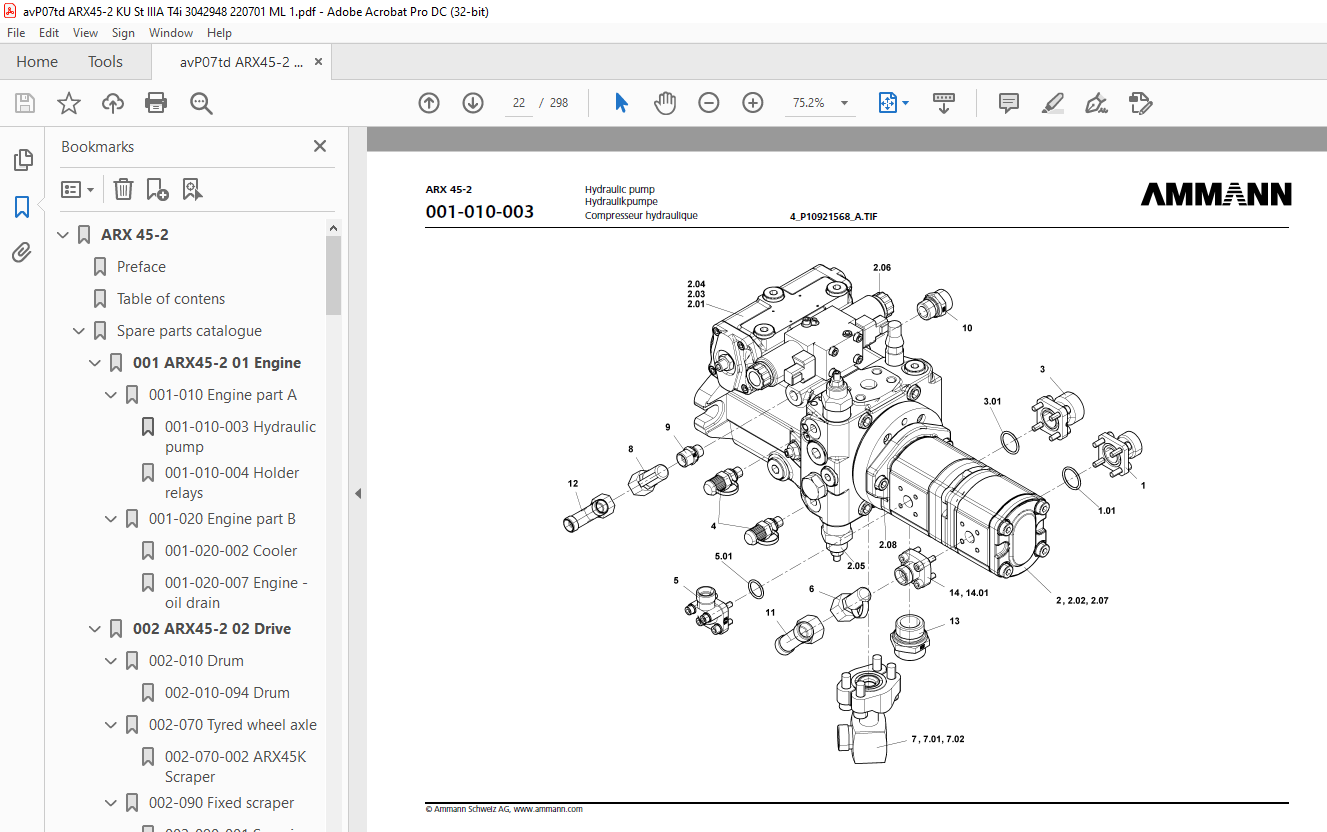This screenshot has width=1327, height=832.
Task: Open the Attachments paperclip panel
Action: click(22, 252)
